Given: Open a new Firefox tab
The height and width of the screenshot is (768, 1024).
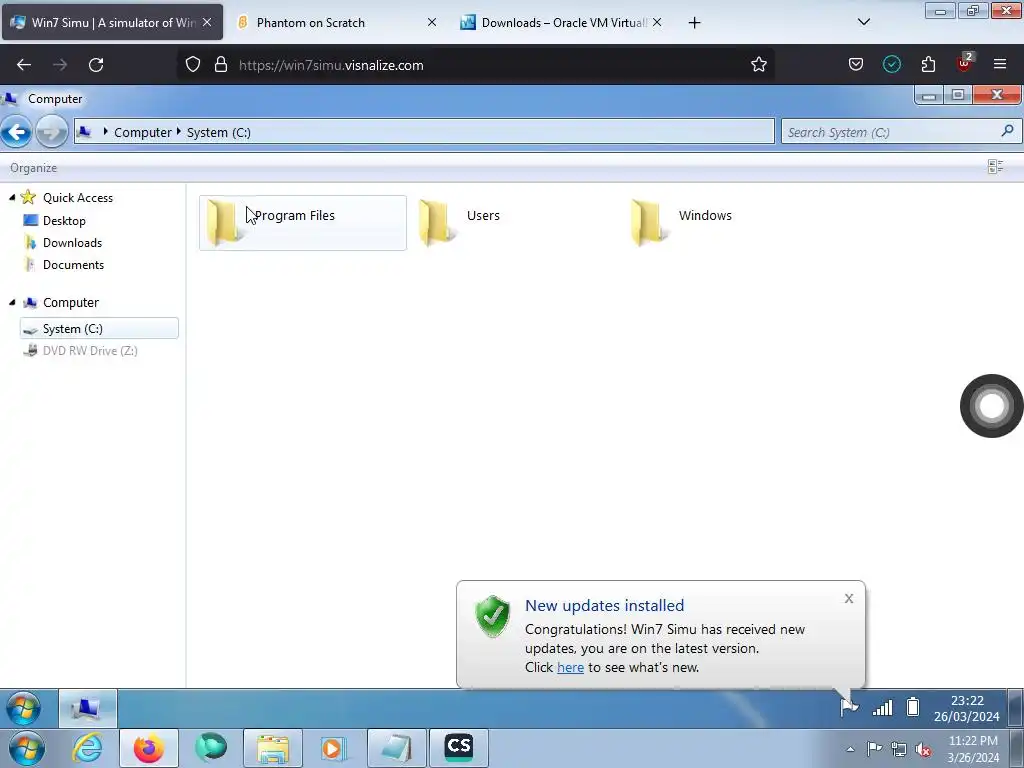Looking at the screenshot, I should click(x=694, y=23).
